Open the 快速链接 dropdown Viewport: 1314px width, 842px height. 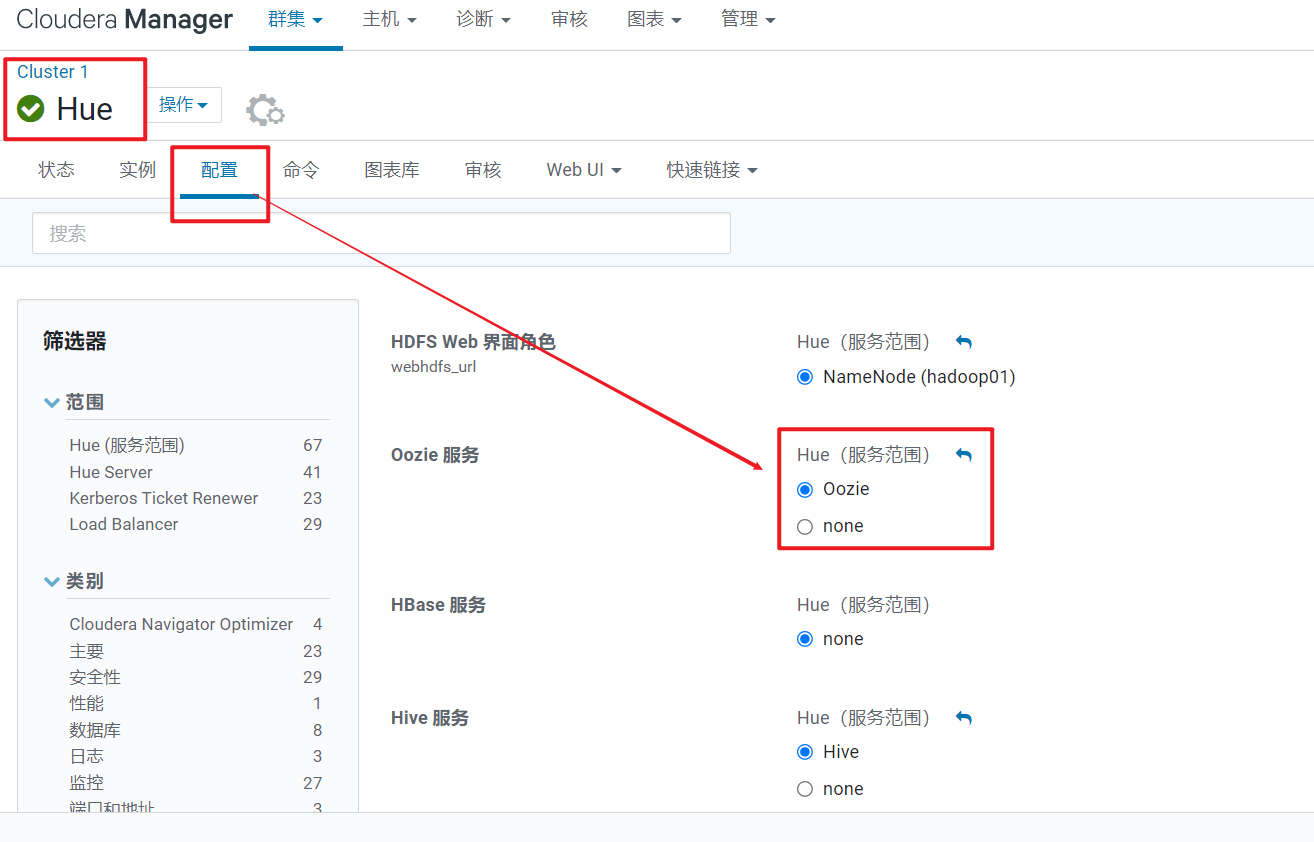(712, 170)
